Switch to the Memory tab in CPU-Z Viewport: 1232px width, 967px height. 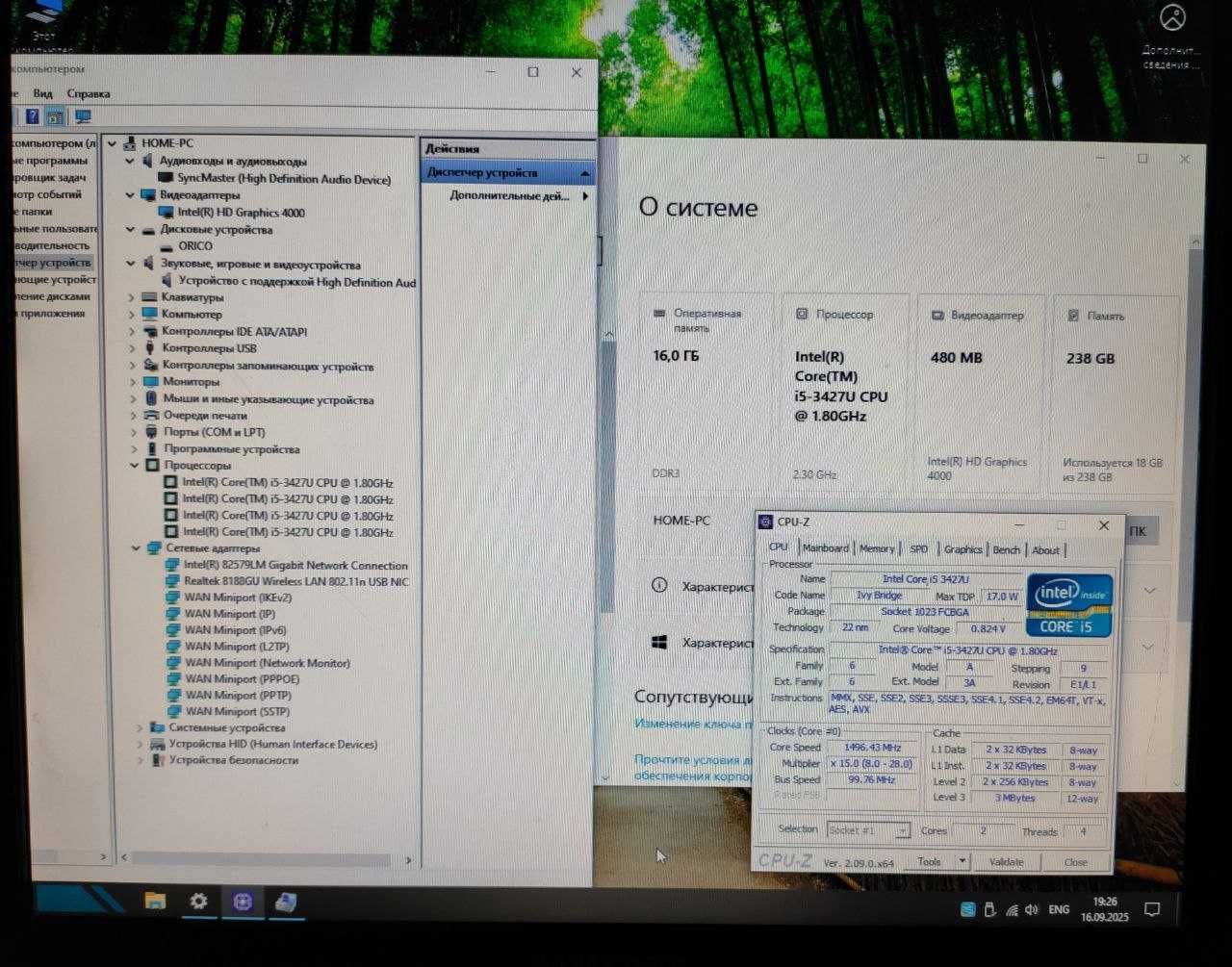877,548
